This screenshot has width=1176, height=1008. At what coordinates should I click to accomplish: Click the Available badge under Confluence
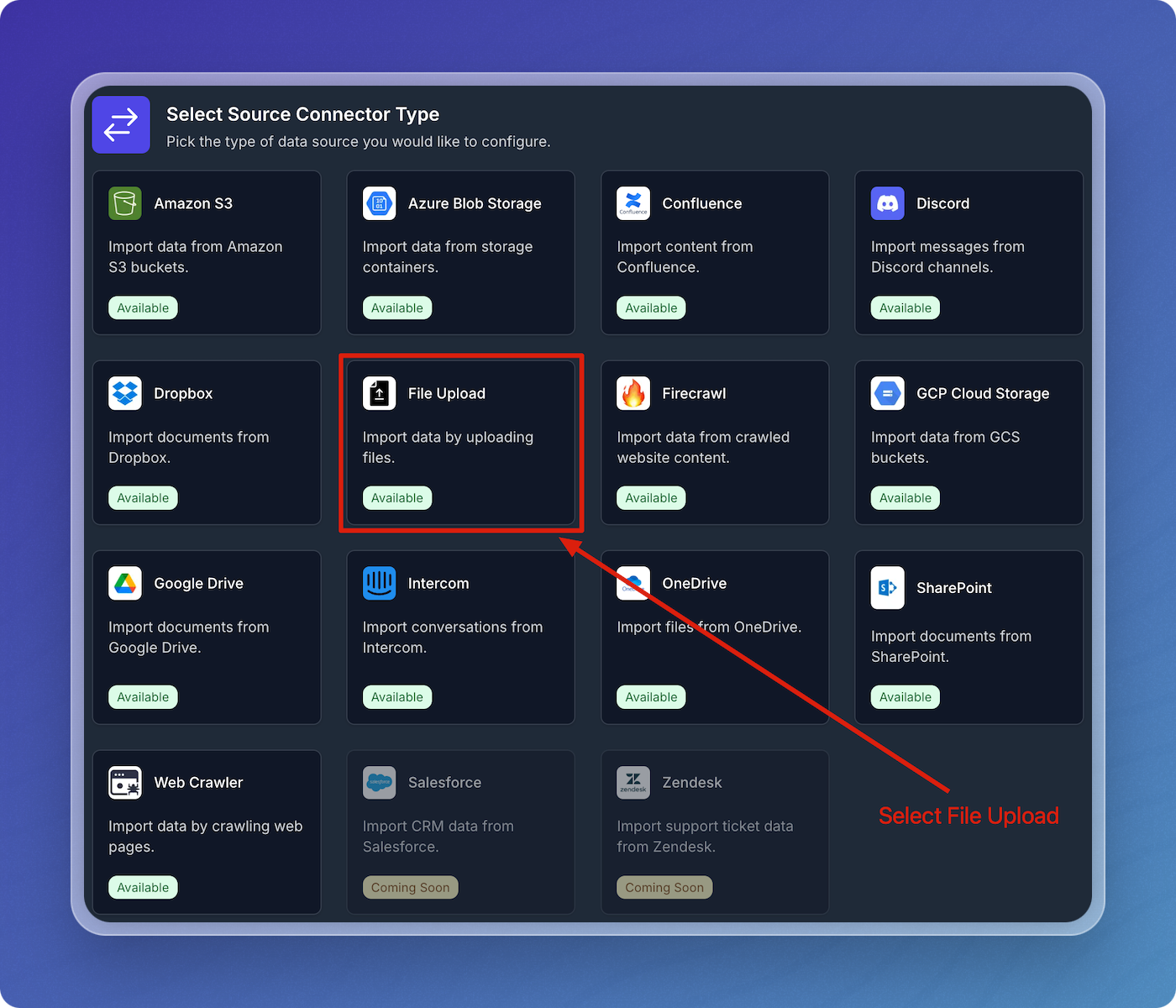[x=651, y=308]
